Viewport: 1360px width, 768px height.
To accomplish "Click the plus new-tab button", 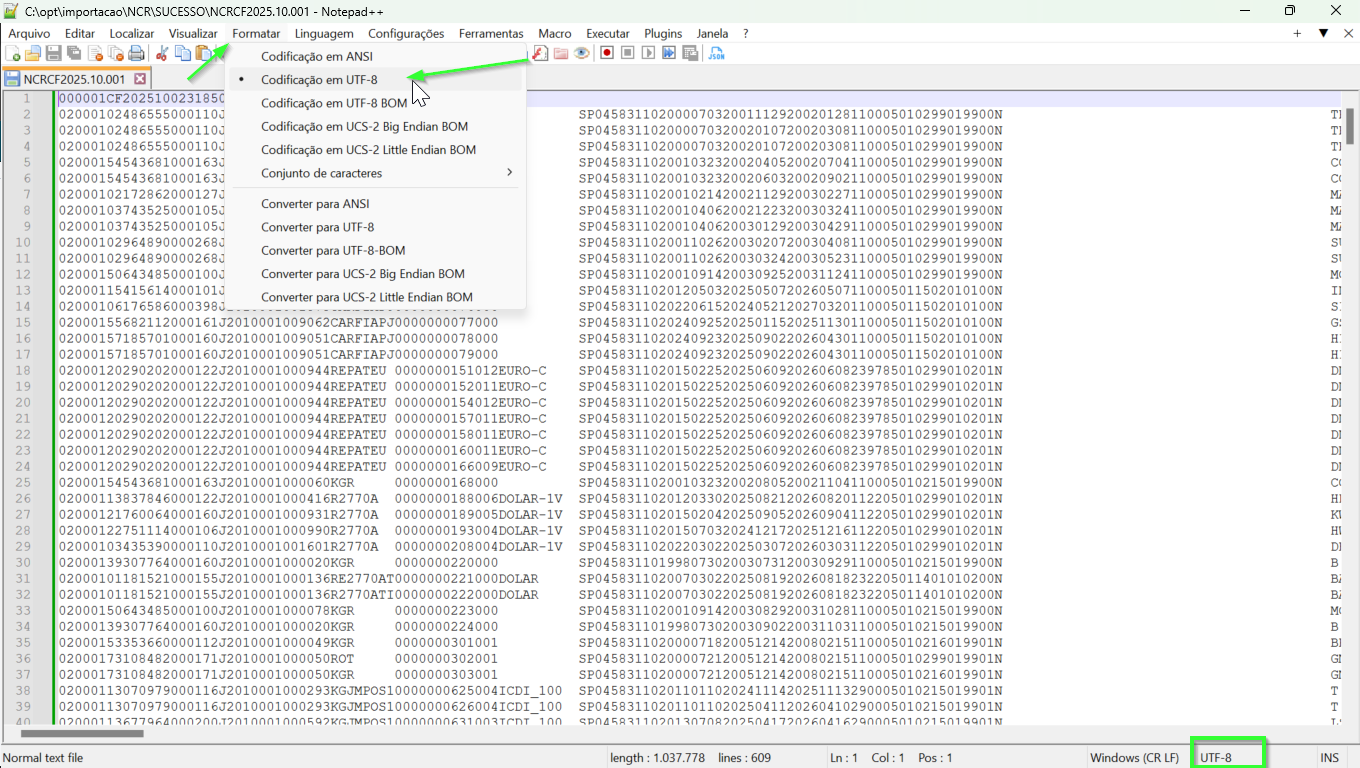I will 1297,33.
